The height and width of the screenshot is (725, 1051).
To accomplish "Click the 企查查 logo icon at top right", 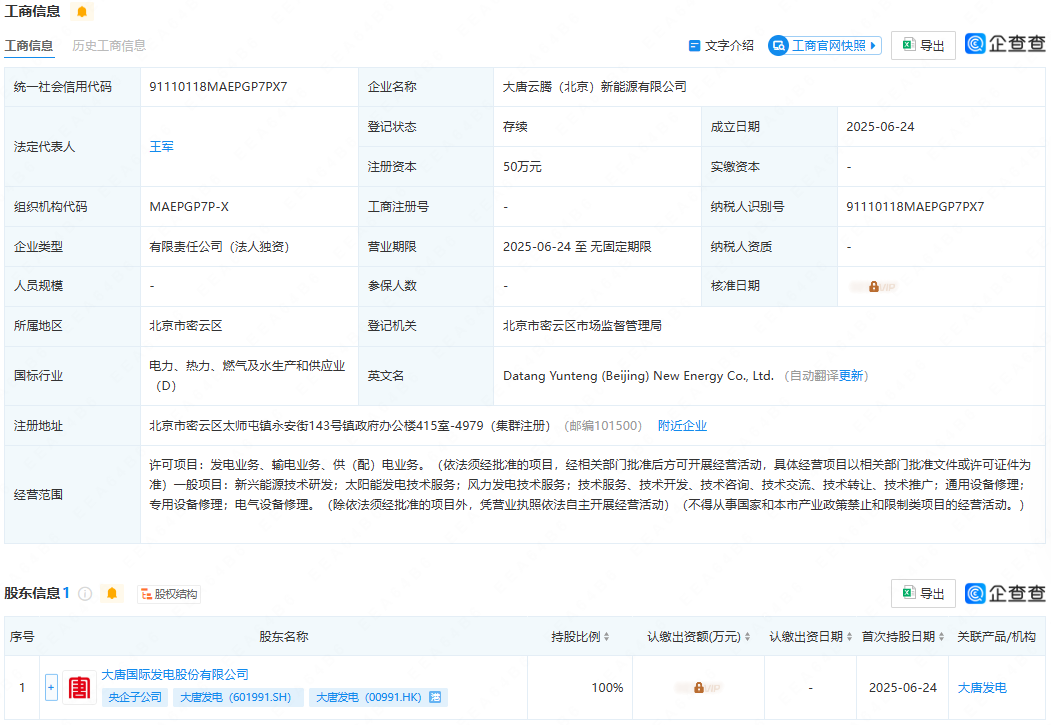I will (x=973, y=45).
